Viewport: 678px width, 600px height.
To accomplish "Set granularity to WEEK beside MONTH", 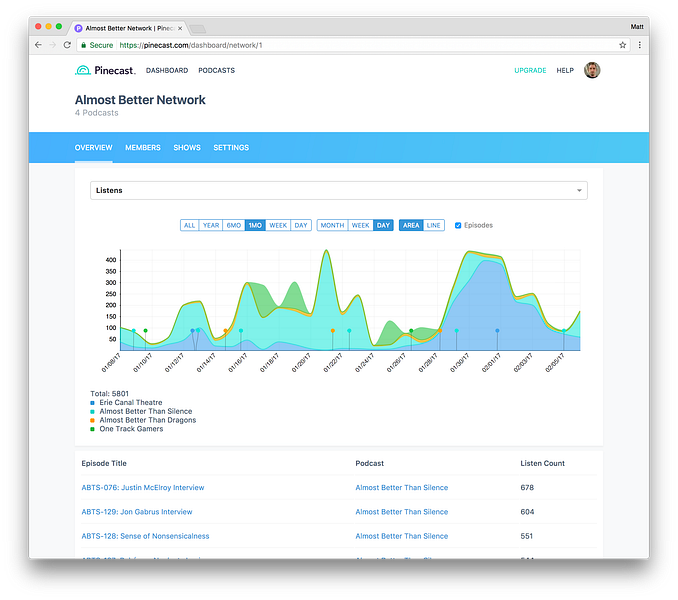I will coord(360,225).
